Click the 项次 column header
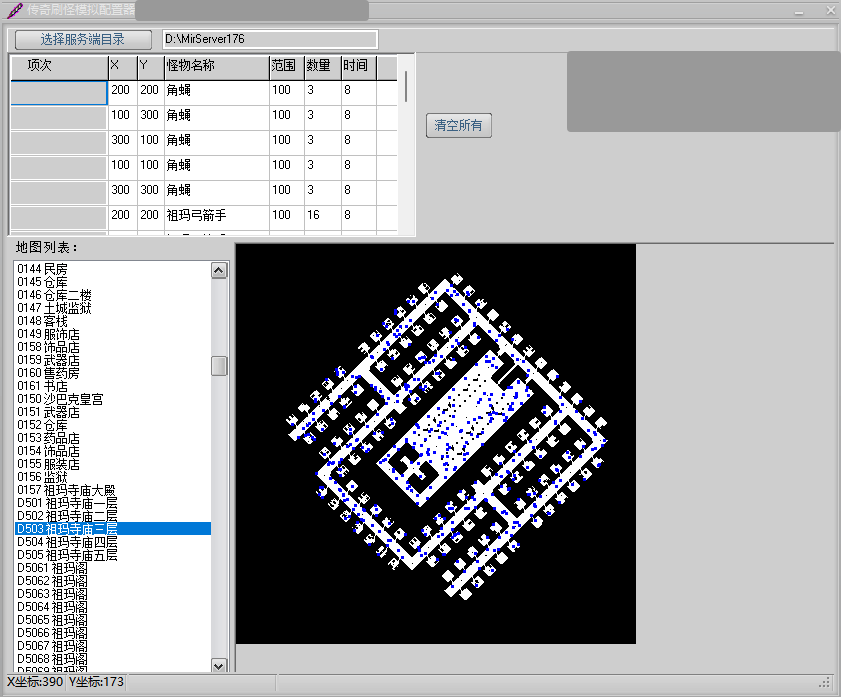The width and height of the screenshot is (841, 697). pyautogui.click(x=59, y=67)
